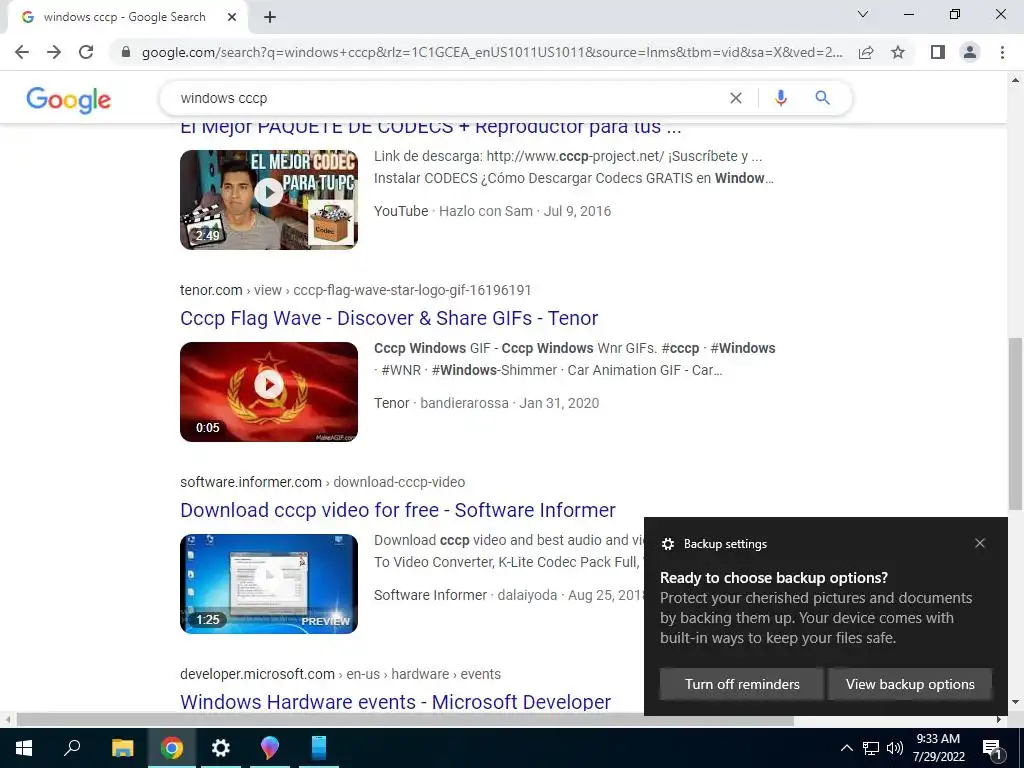Open Cccp Flag Wave Tenor result
The height and width of the screenshot is (768, 1024).
coord(389,318)
